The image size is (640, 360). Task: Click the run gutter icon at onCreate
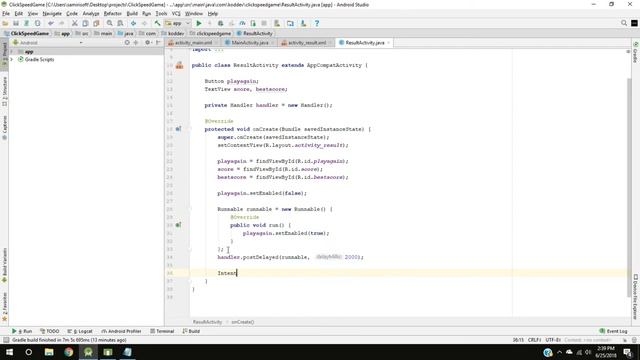click(178, 129)
